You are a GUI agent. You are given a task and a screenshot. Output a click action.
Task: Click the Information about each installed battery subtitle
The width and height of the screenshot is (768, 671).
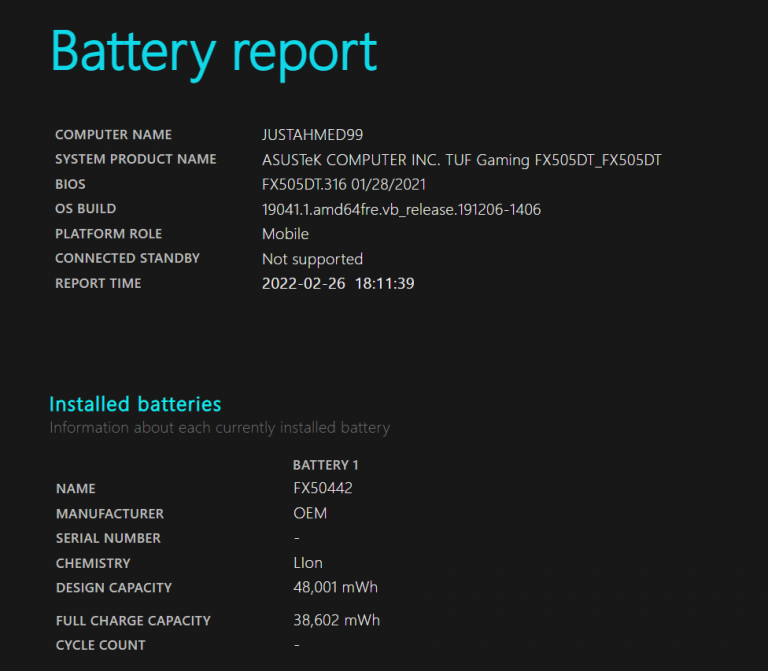[219, 428]
